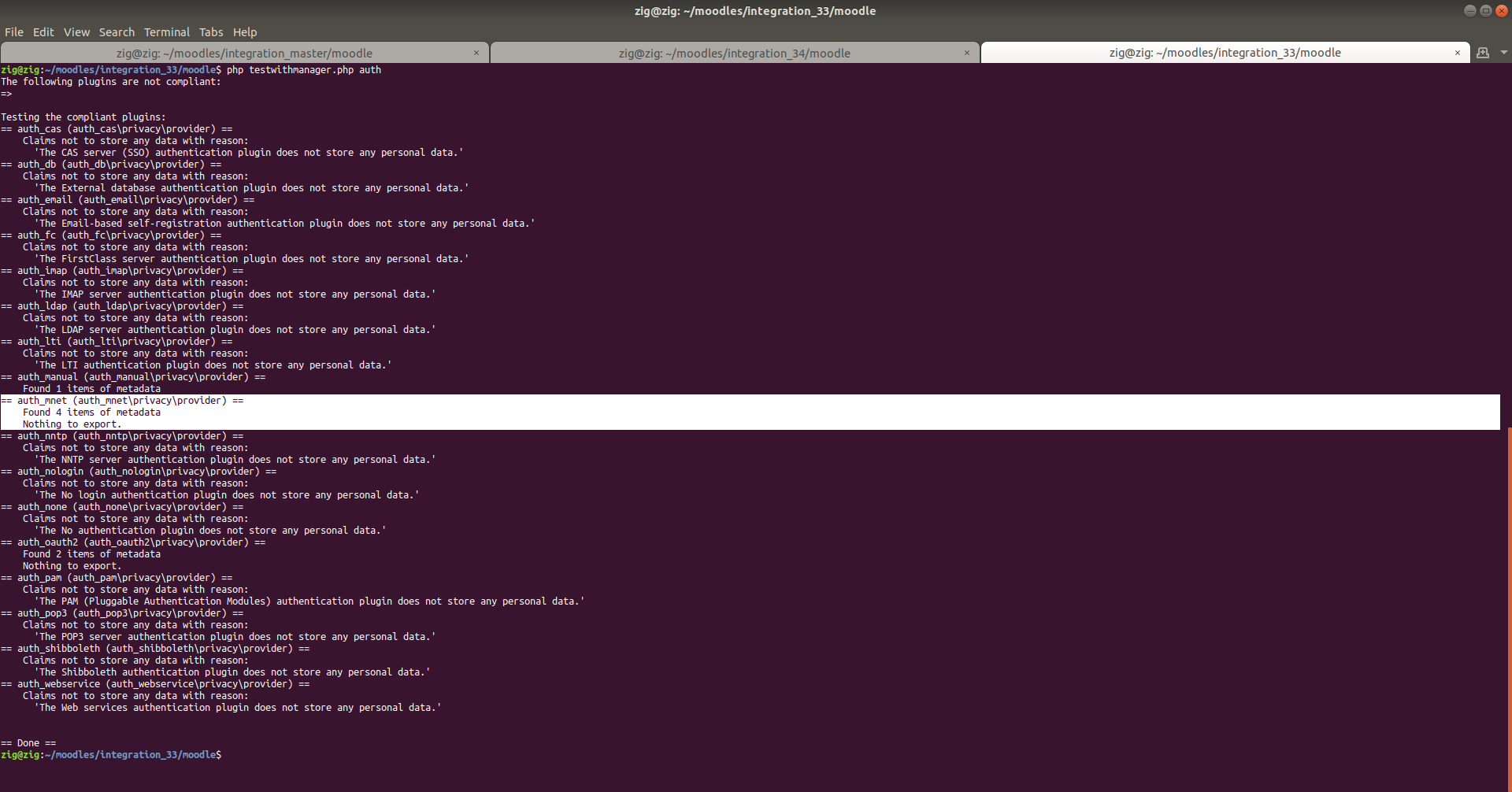Click the highlighted auth_mnet provider line
Screen dimensions: 1512x792
[x=122, y=401]
